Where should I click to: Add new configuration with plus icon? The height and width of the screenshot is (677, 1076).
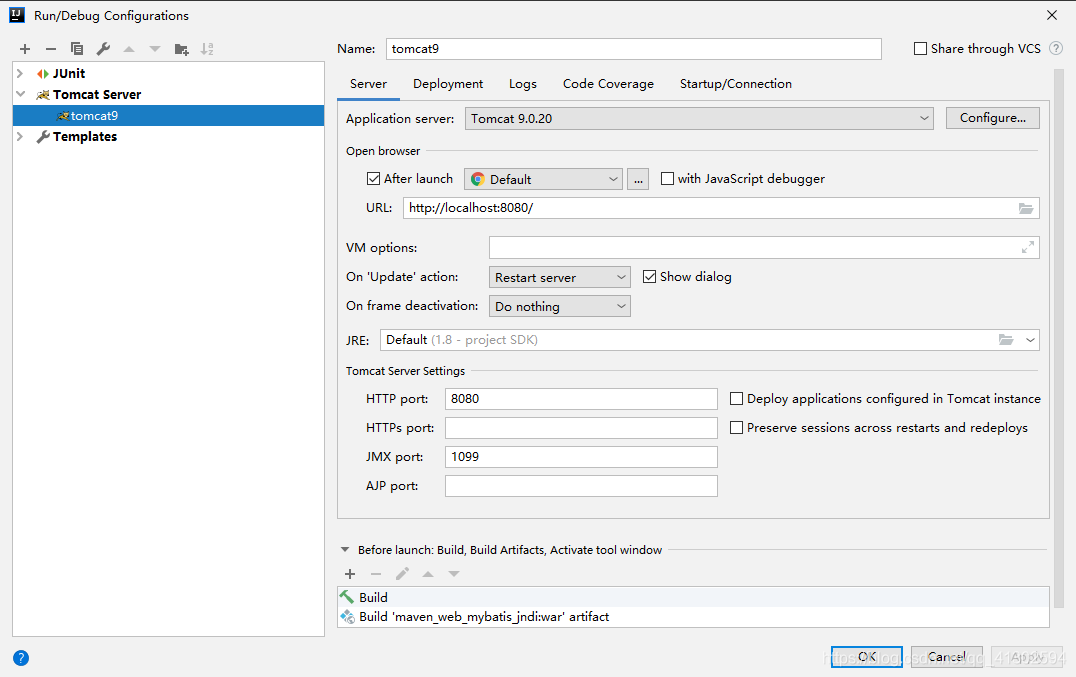click(x=25, y=49)
